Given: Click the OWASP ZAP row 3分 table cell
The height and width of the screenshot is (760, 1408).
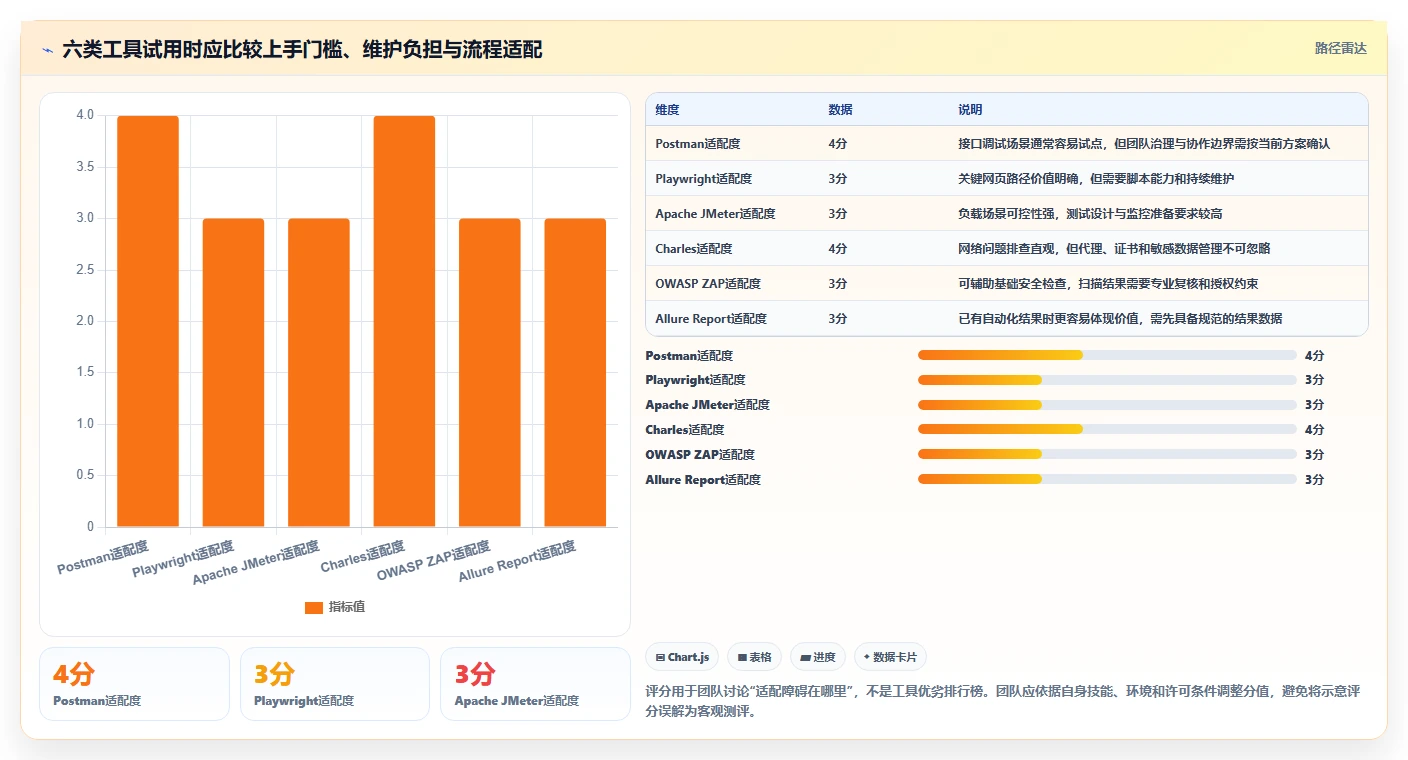Looking at the screenshot, I should 838,284.
